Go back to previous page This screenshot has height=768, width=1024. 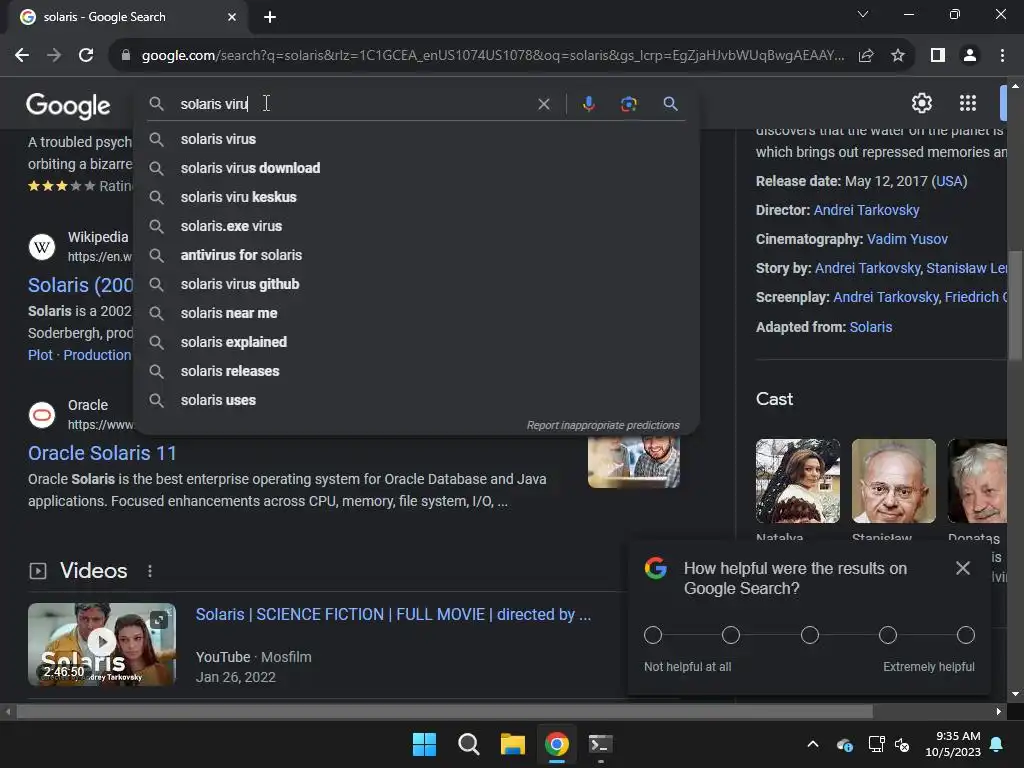point(22,56)
